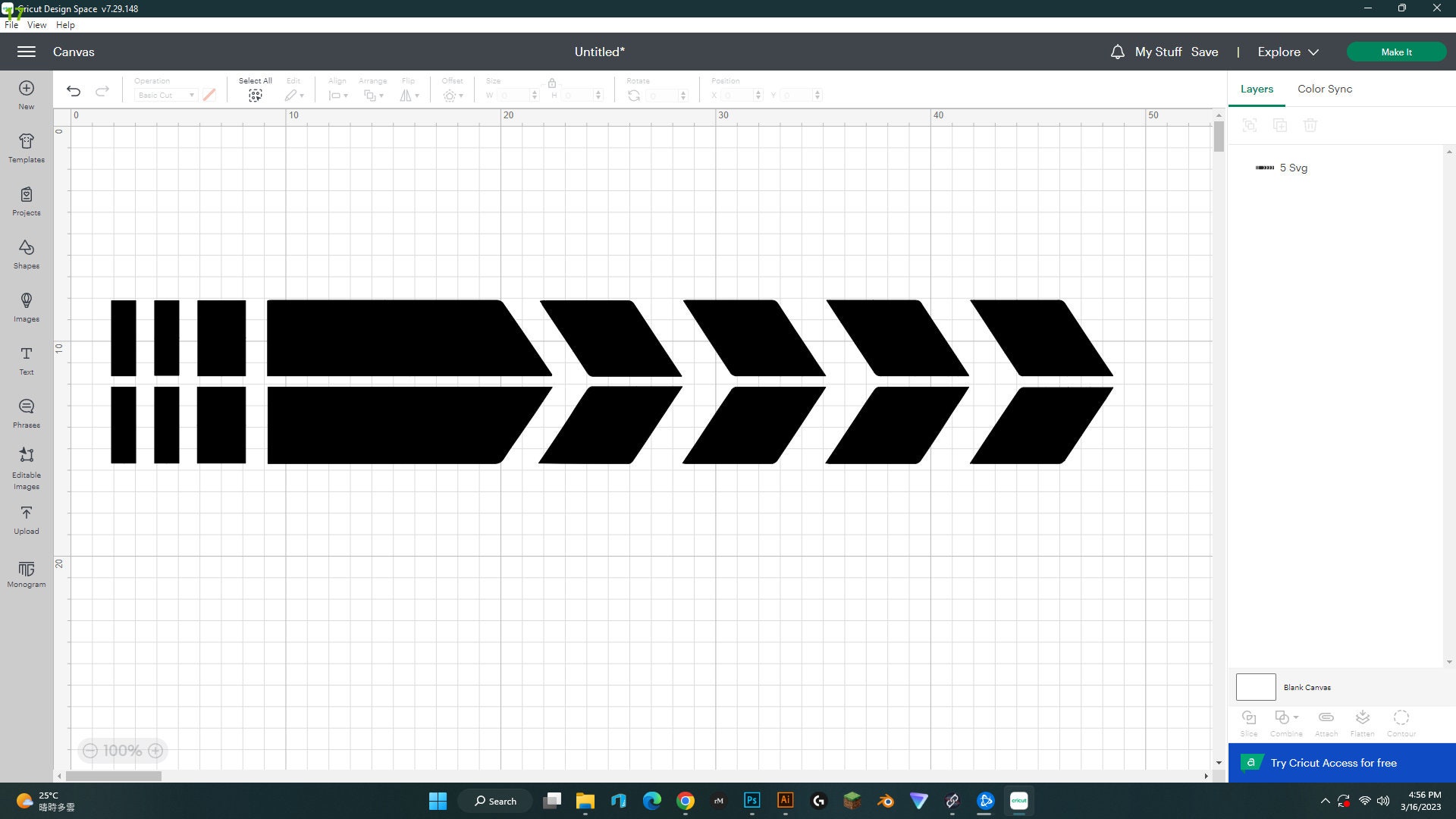Screen dimensions: 1456x819
Task: Toggle the size aspect ratio lock
Action: tap(551, 83)
